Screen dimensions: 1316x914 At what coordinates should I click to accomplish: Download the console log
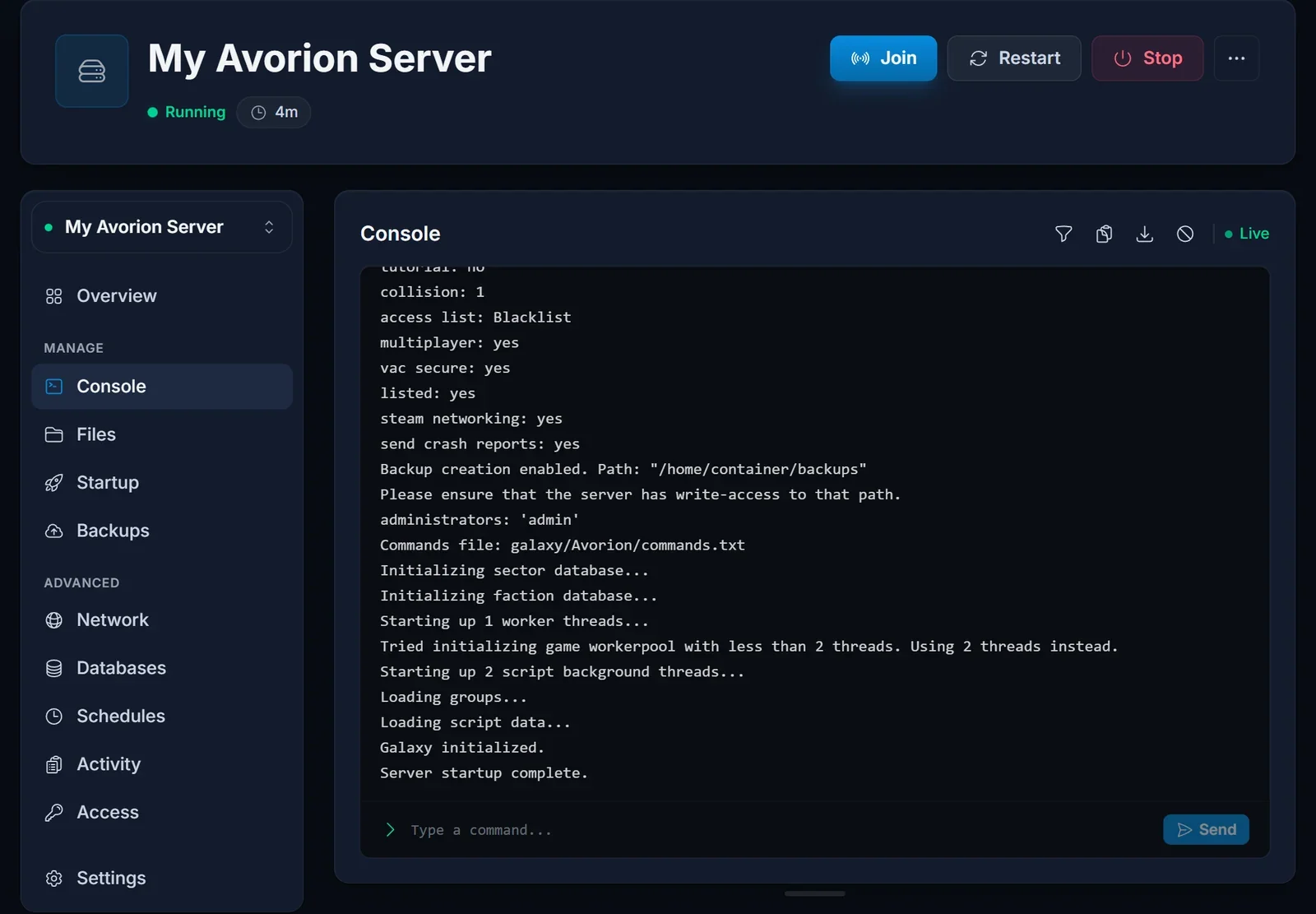pyautogui.click(x=1144, y=234)
